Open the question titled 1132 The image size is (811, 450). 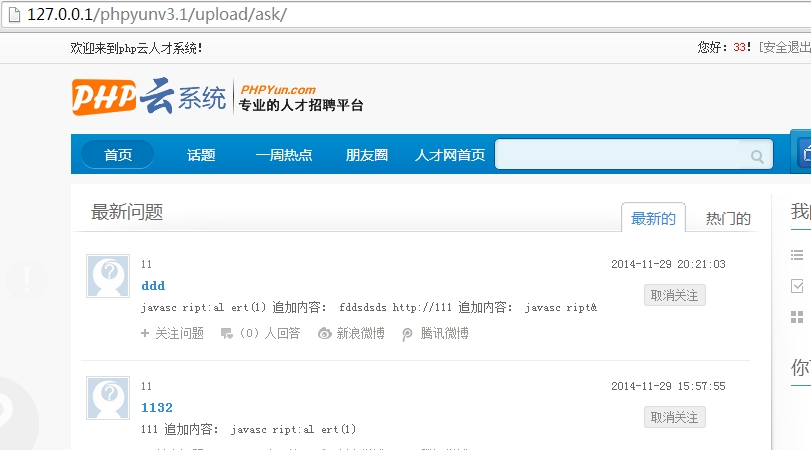click(157, 408)
